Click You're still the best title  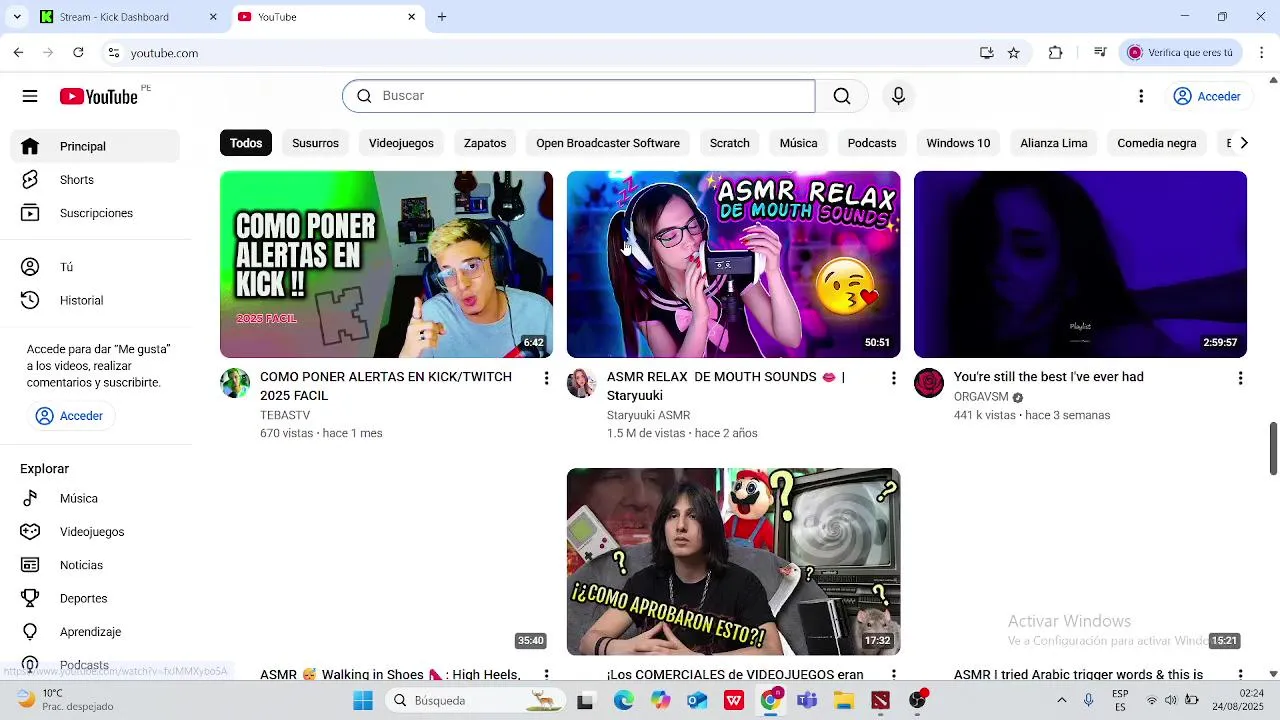[1048, 377]
